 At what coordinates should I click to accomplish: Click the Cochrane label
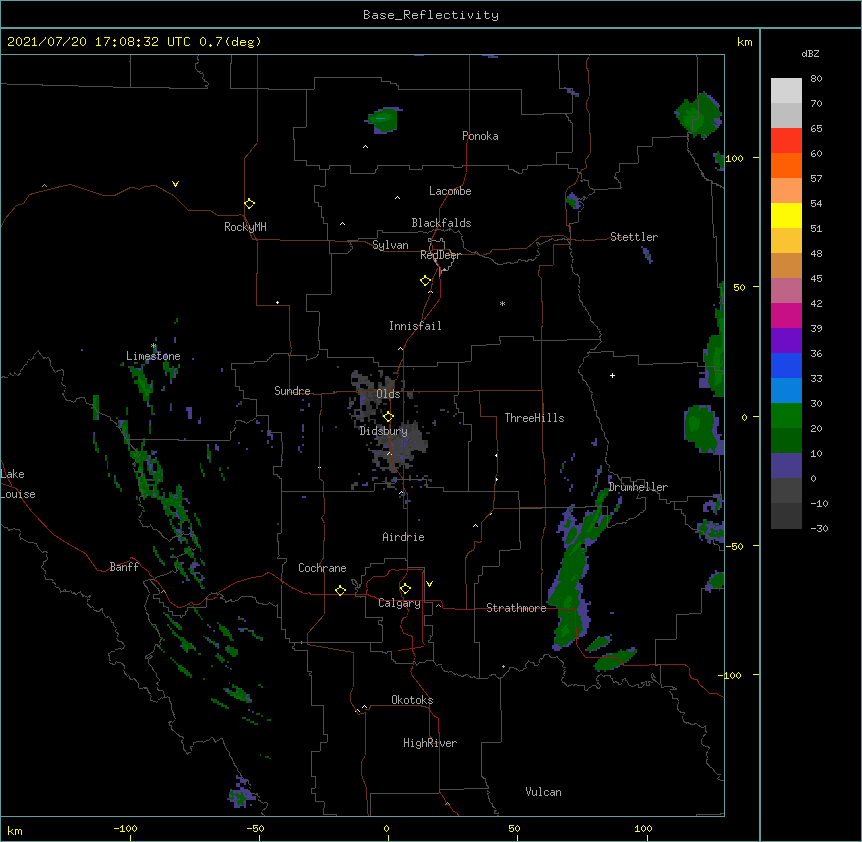click(322, 568)
